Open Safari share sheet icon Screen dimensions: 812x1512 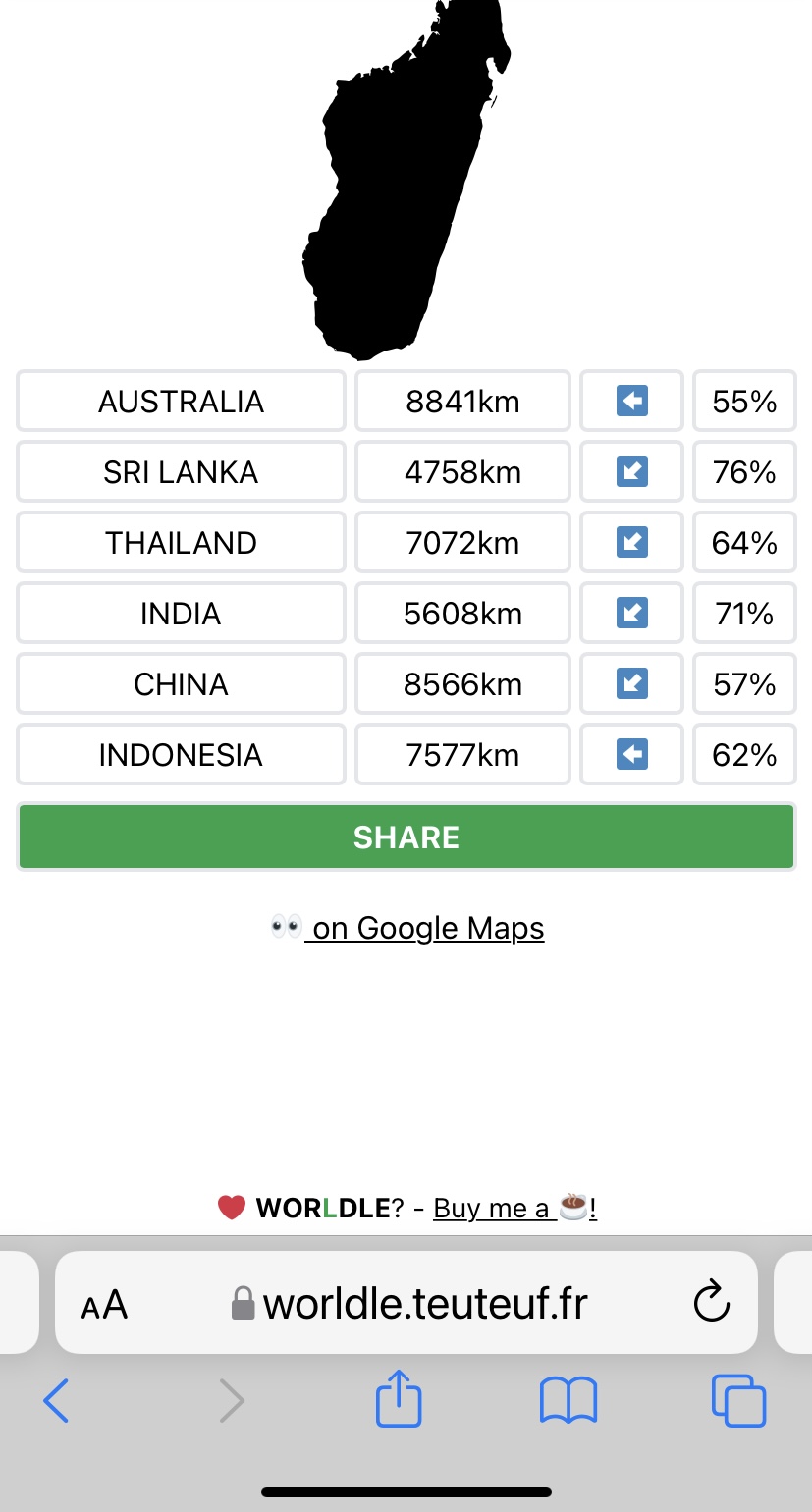click(399, 1399)
